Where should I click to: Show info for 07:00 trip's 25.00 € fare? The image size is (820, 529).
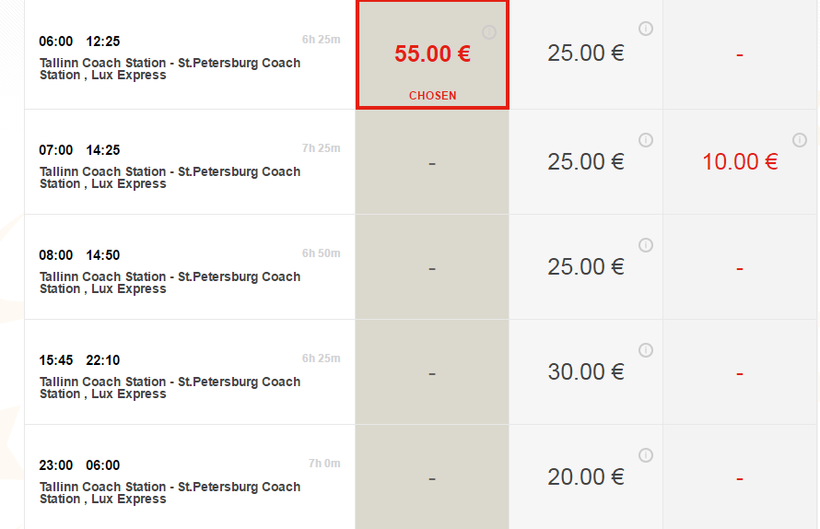(646, 140)
